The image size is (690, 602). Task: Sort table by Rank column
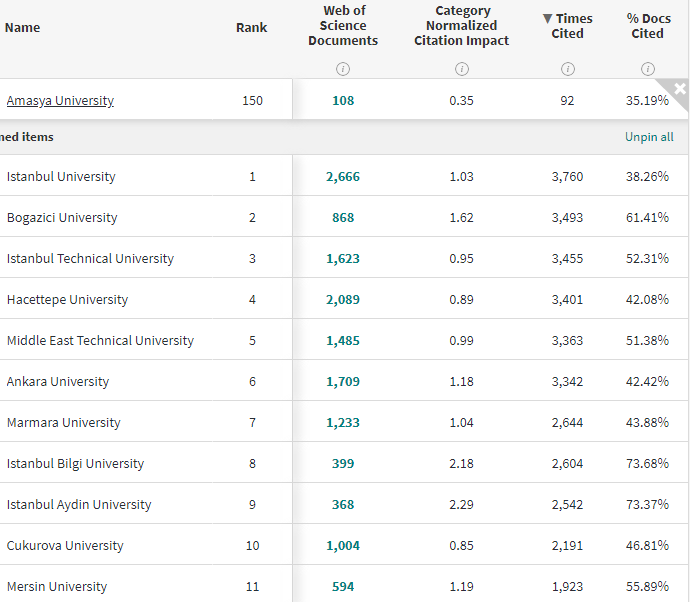251,27
